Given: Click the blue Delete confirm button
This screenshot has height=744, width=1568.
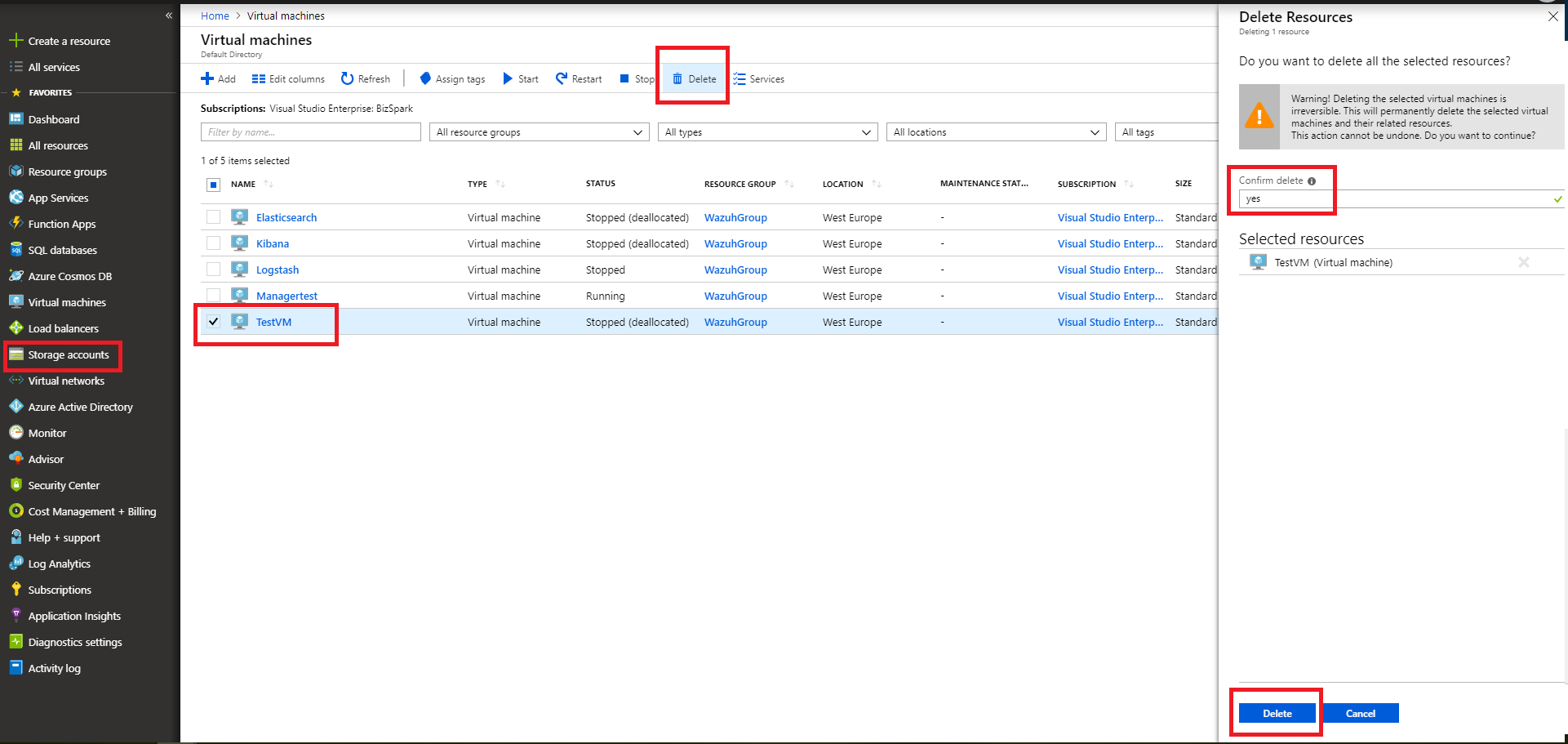Looking at the screenshot, I should point(1277,713).
